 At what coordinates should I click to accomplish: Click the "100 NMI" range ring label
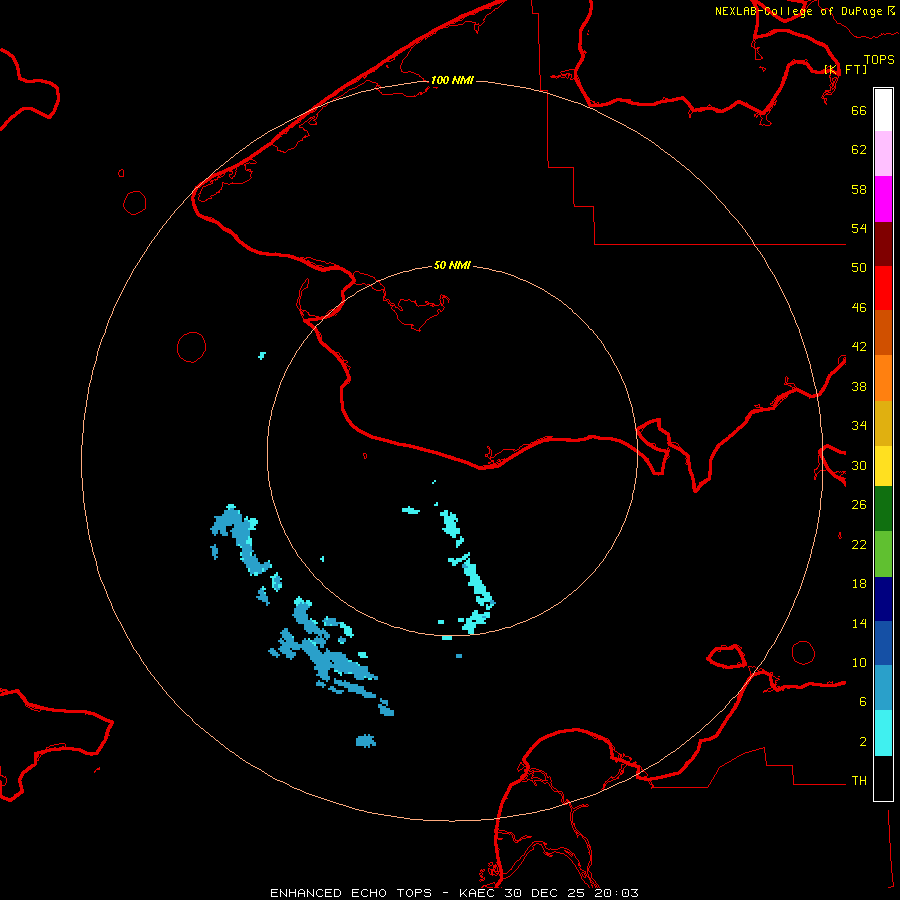[x=452, y=80]
